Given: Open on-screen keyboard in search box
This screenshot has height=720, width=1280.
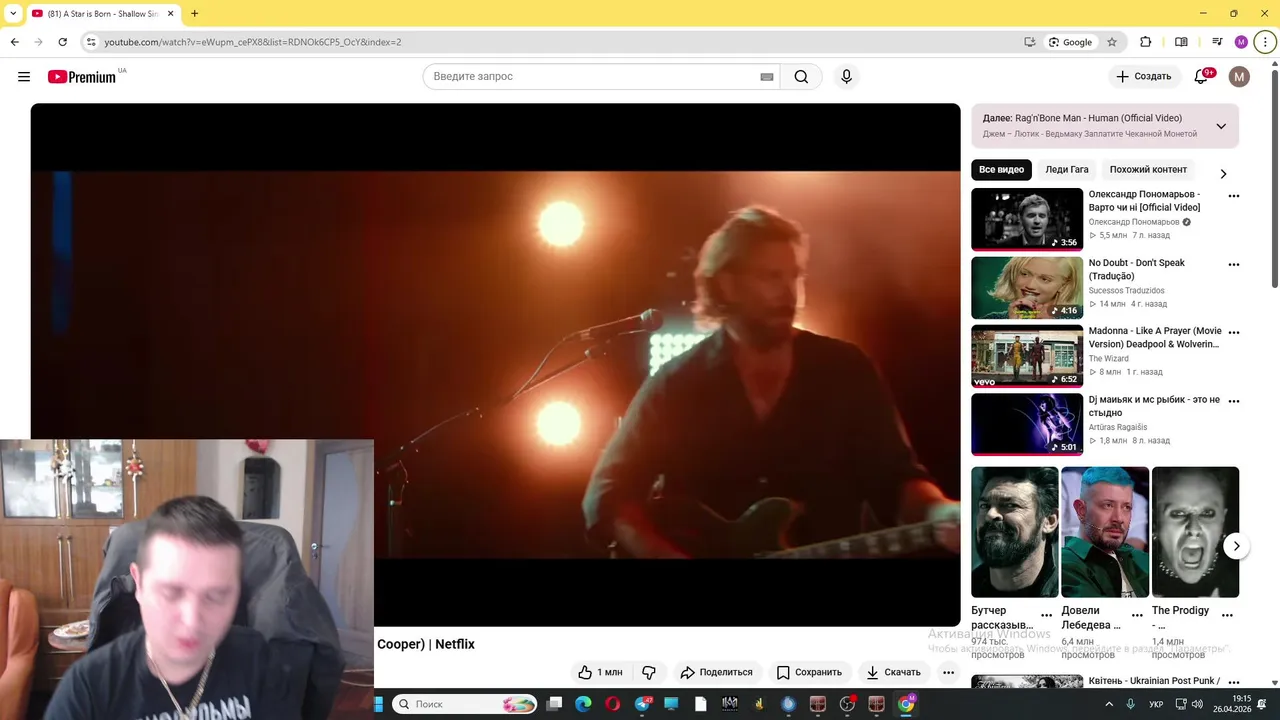Looking at the screenshot, I should (767, 77).
